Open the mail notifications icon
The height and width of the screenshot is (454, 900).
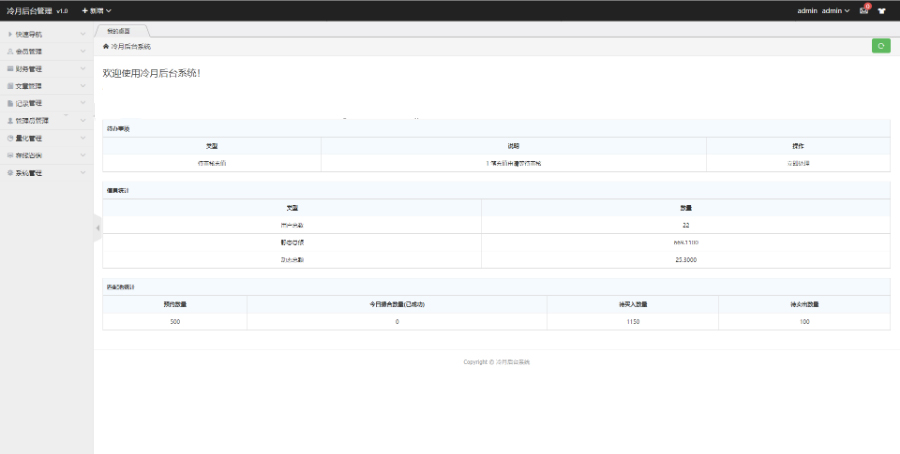[x=863, y=10]
